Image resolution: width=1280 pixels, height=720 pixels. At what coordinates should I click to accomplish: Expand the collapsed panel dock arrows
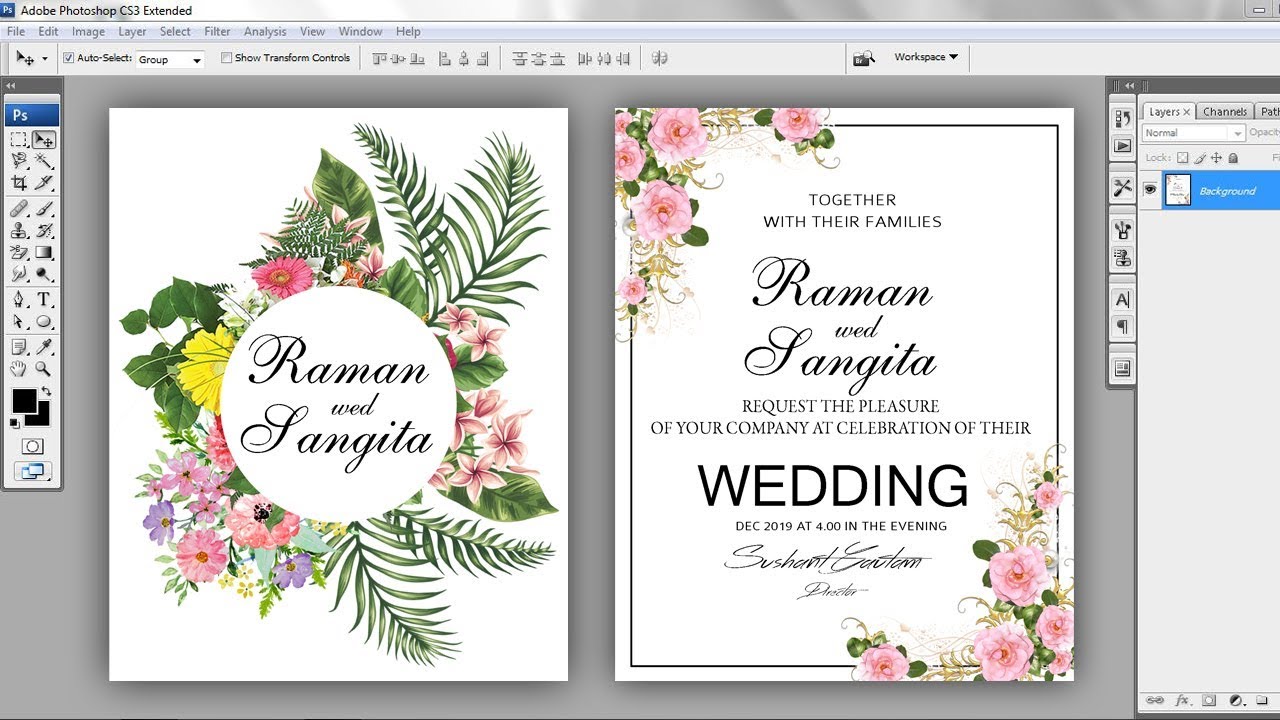[x=1129, y=86]
